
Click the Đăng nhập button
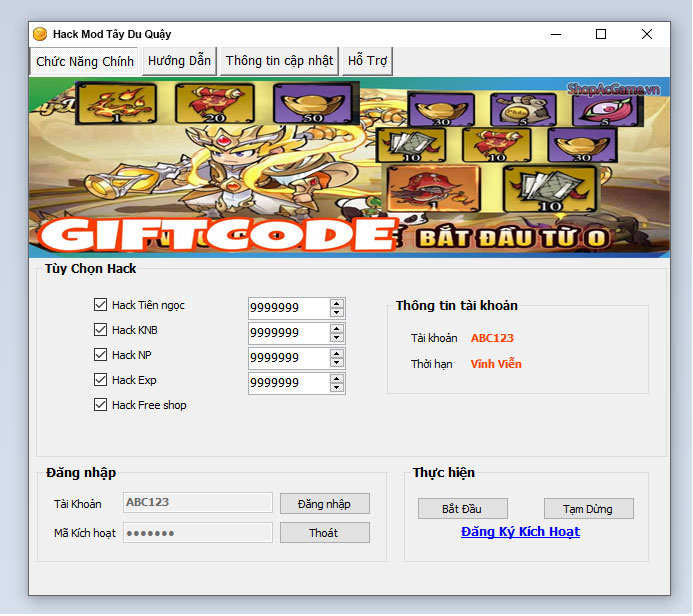click(324, 504)
